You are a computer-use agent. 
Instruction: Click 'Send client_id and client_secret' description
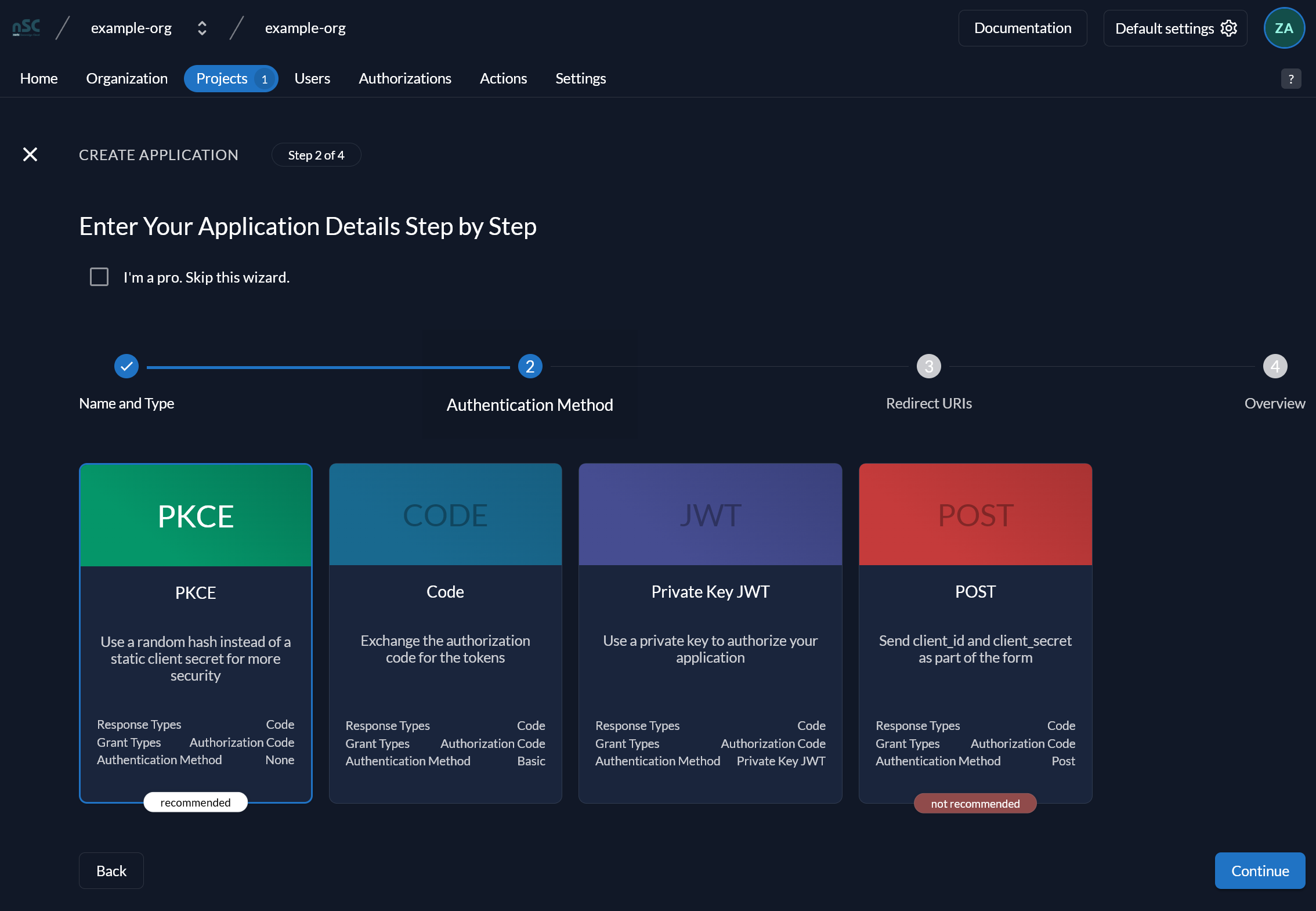point(975,649)
